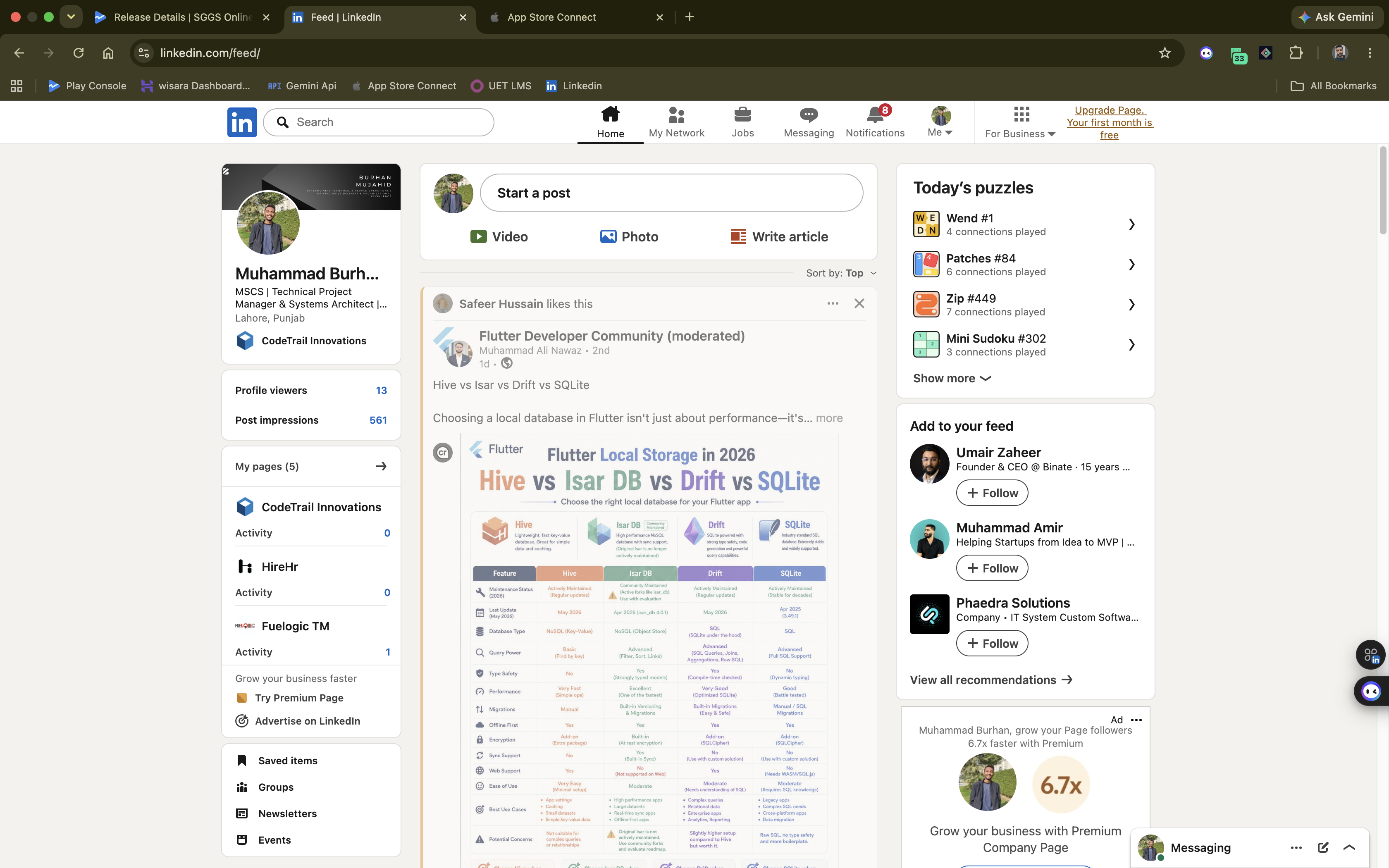
Task: Open the post options three-dot menu
Action: (x=833, y=304)
